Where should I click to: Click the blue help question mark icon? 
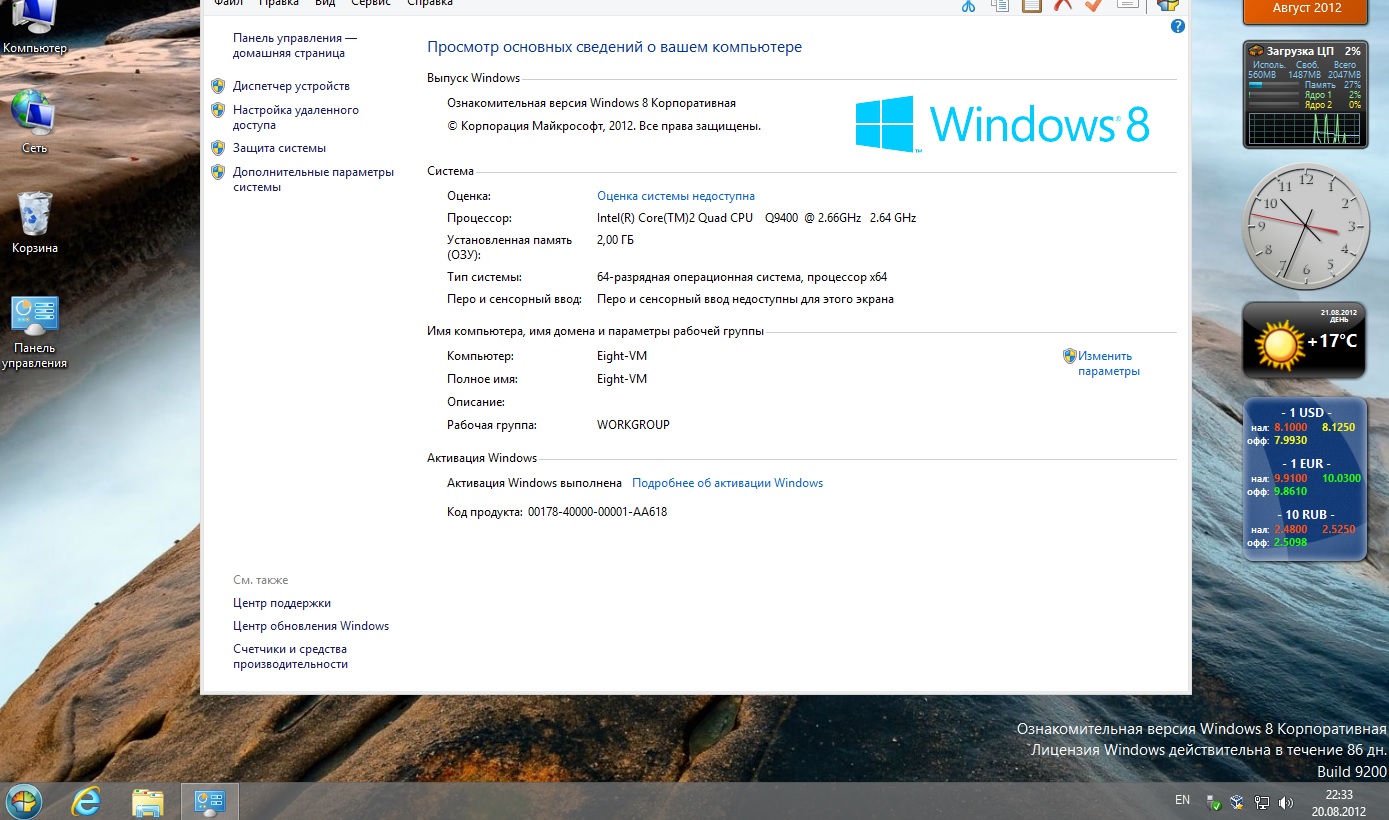click(x=1177, y=26)
